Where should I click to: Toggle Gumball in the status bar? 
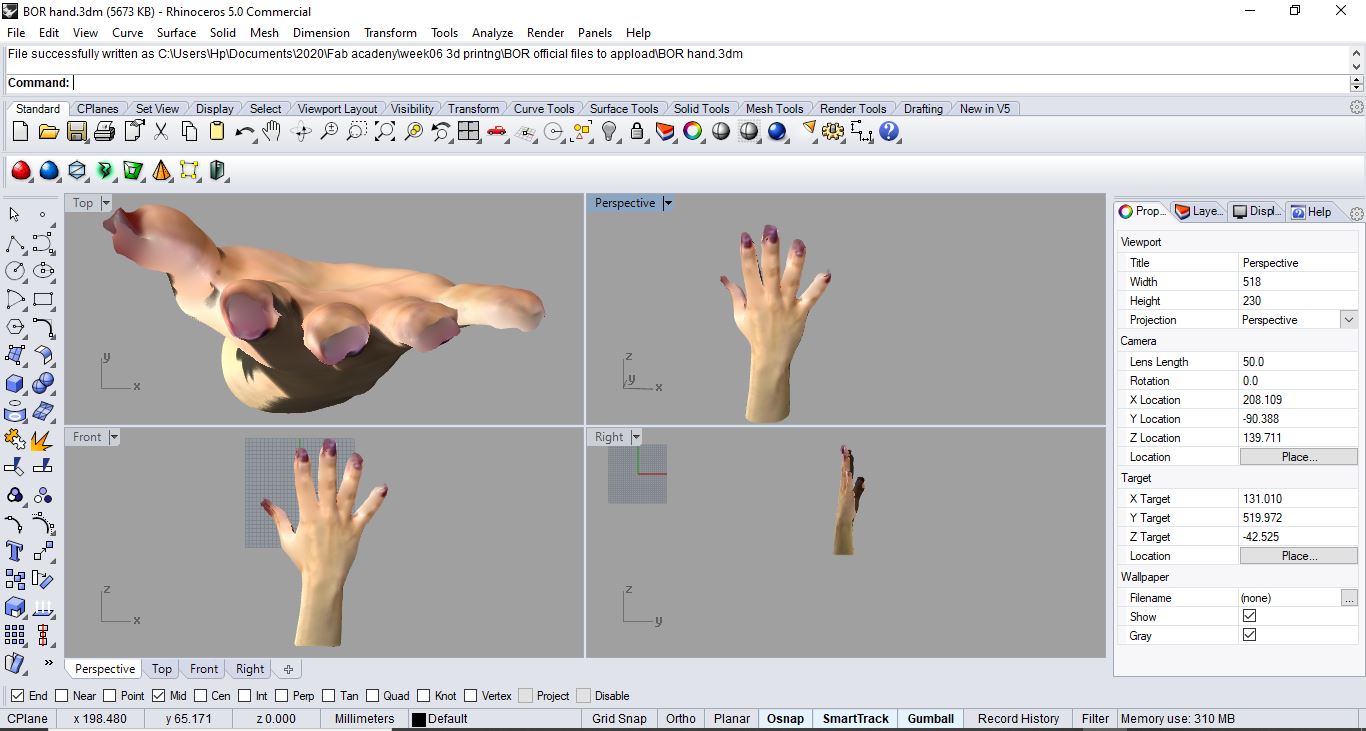pos(930,718)
